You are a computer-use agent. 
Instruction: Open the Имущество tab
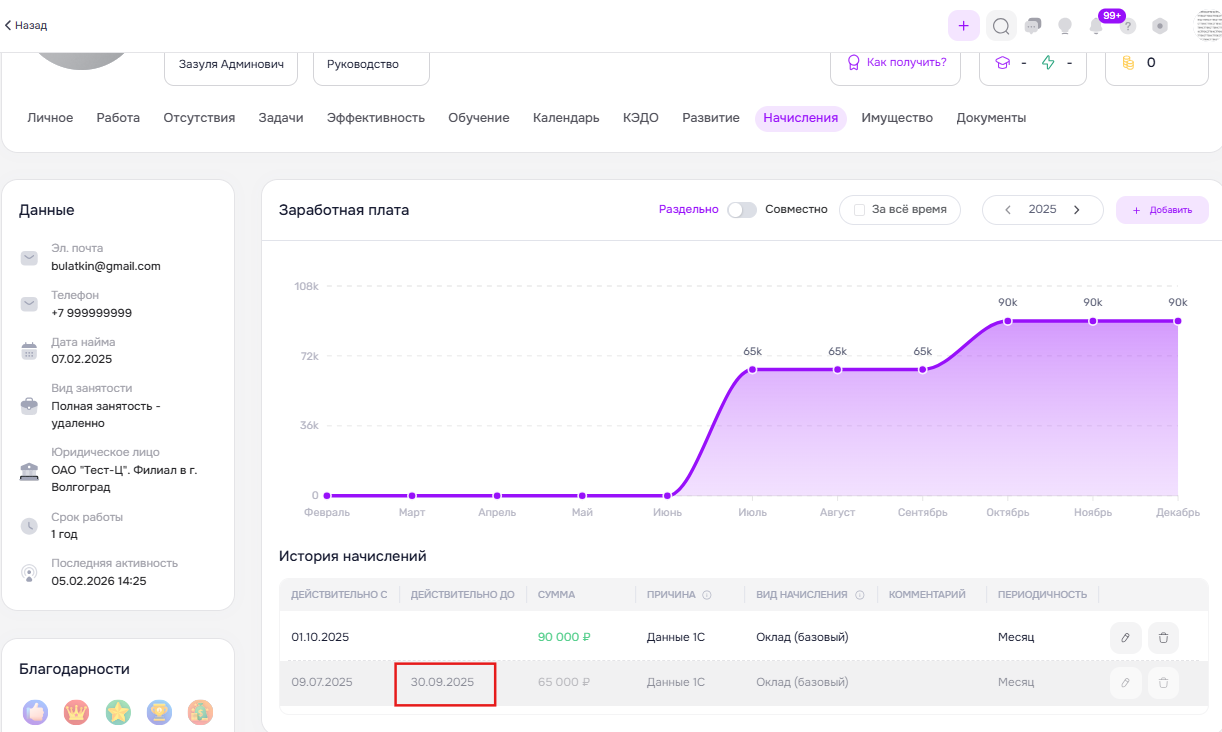[897, 118]
